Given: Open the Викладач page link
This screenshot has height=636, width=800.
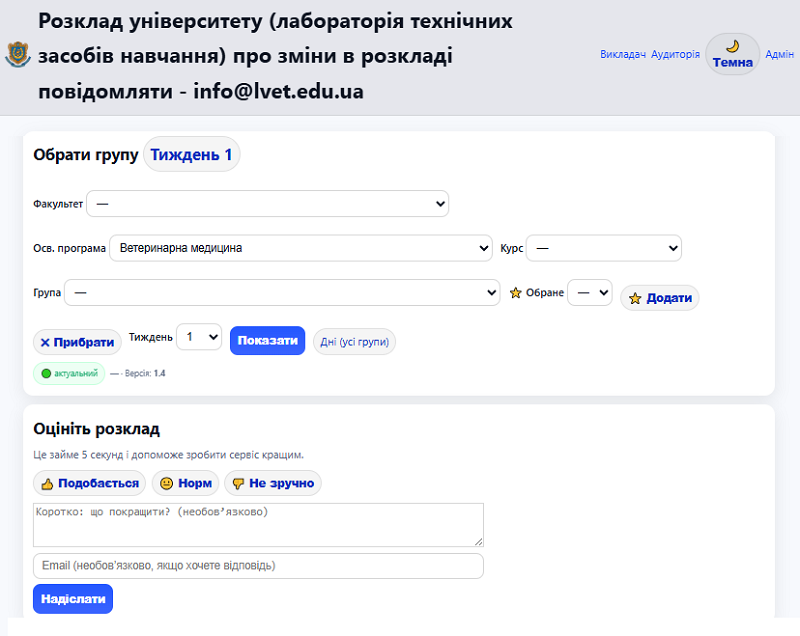Looking at the screenshot, I should point(622,55).
